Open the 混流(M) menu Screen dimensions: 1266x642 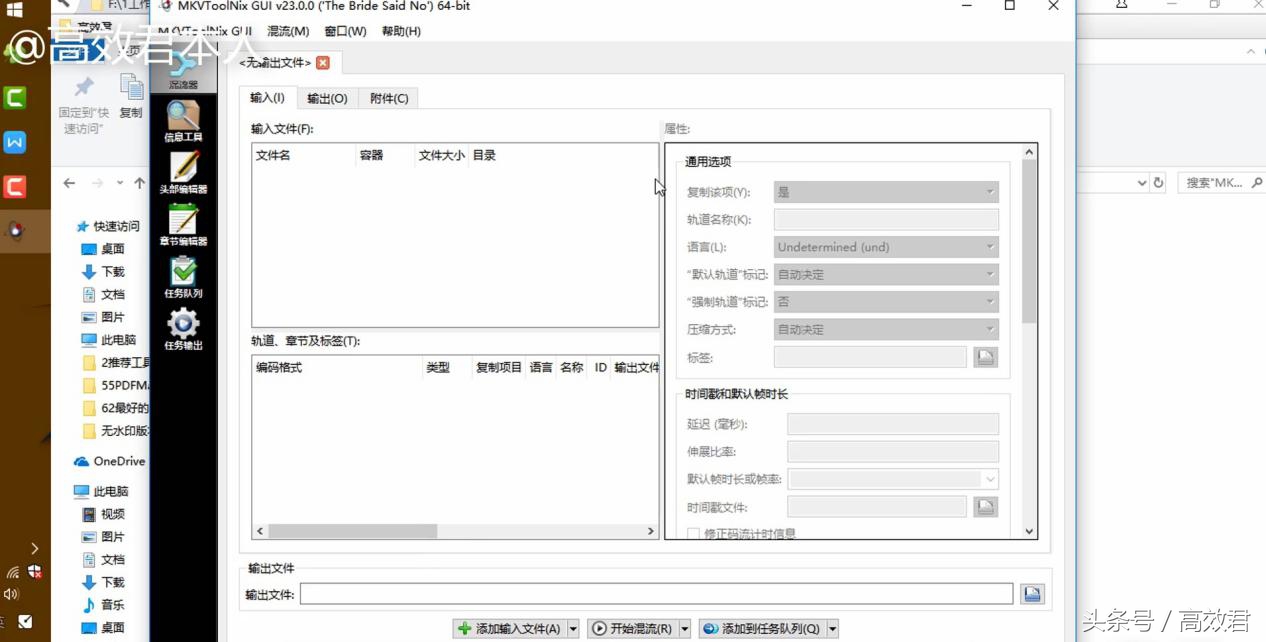pyautogui.click(x=287, y=30)
